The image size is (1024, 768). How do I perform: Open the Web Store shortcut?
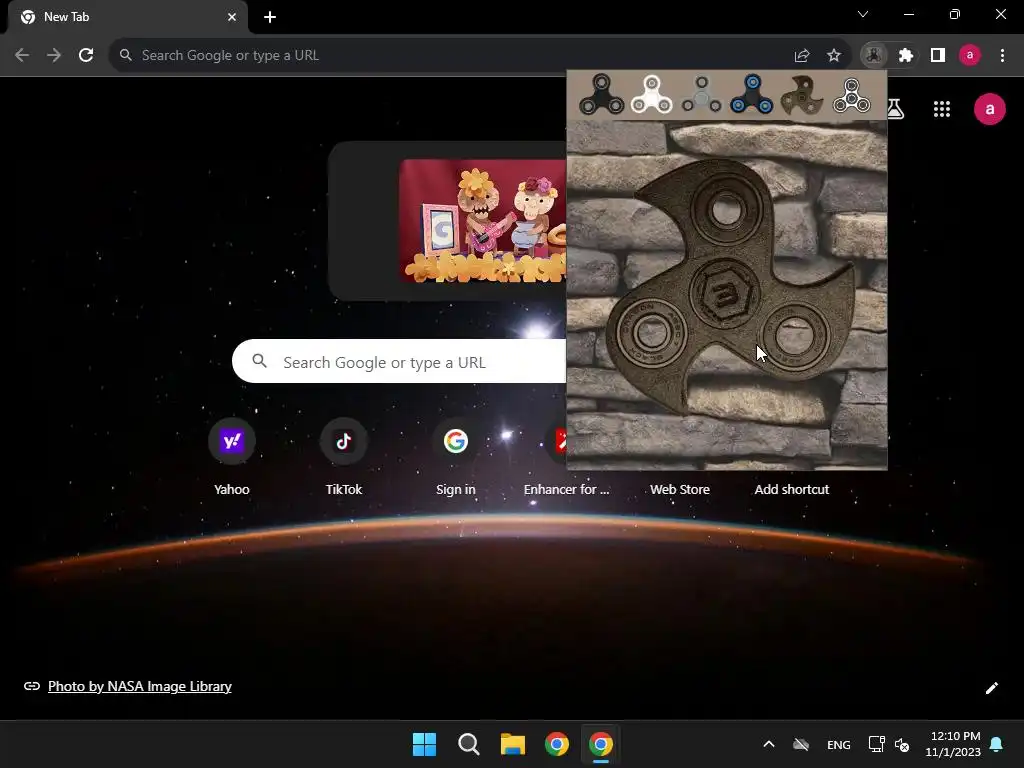pos(680,489)
